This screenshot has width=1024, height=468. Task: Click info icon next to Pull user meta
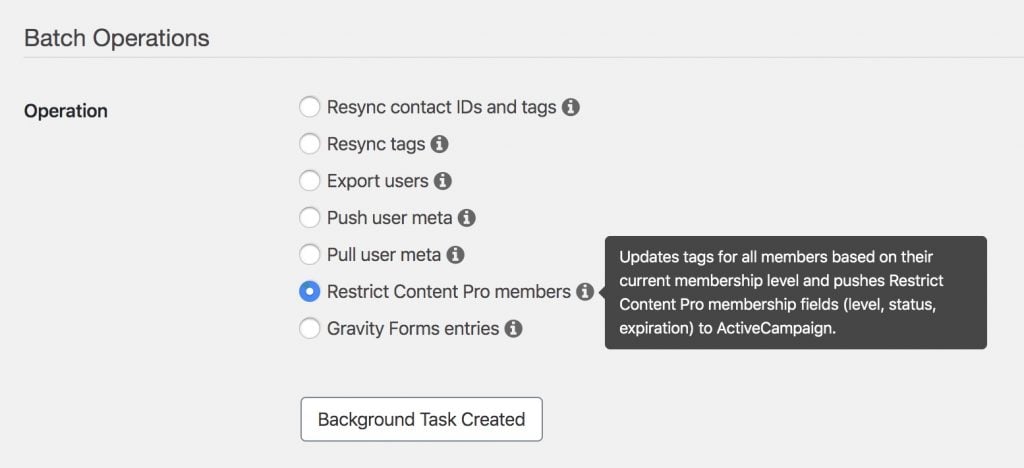coord(455,255)
